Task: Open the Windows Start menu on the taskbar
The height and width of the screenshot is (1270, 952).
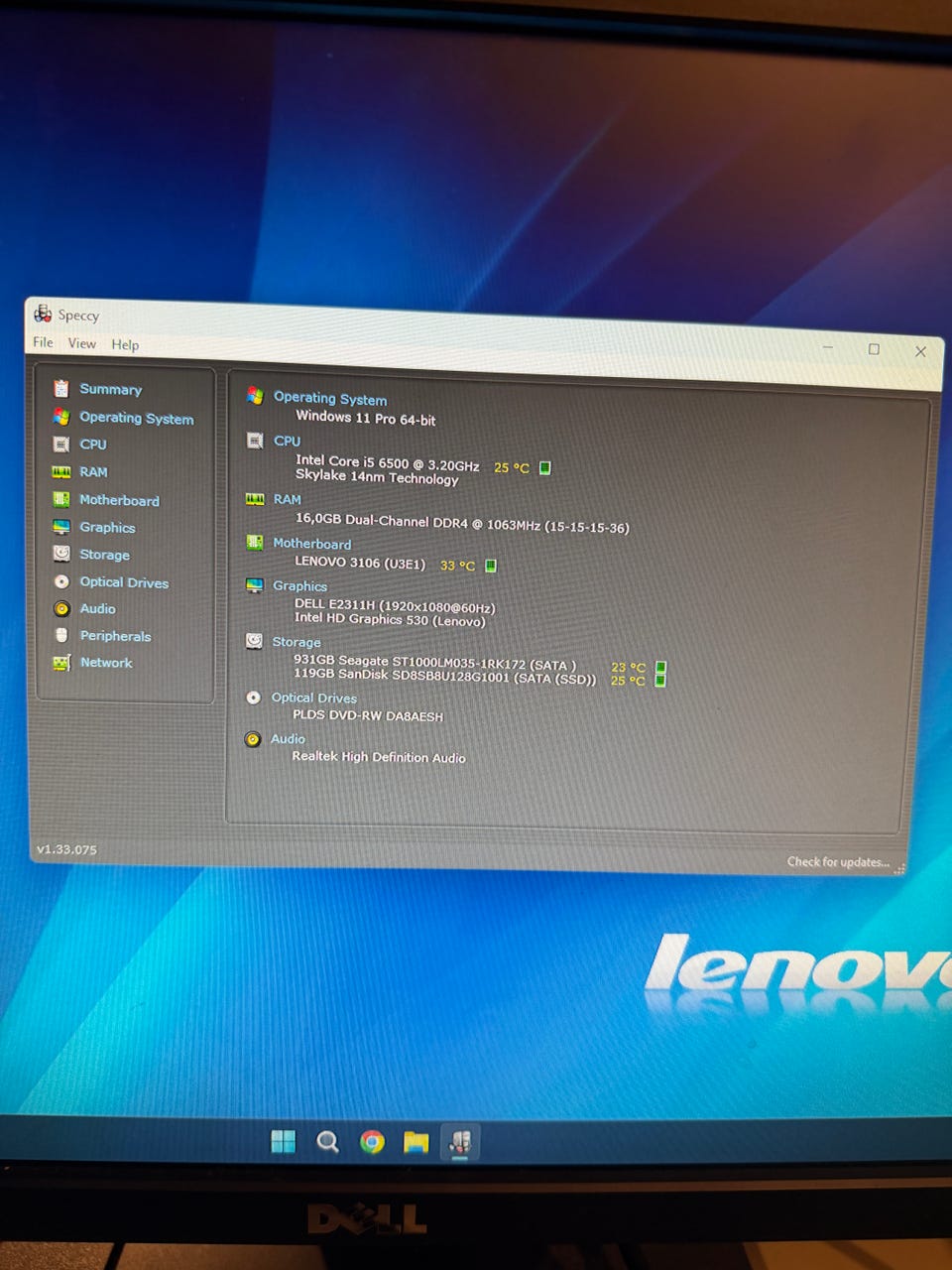Action: click(x=284, y=1142)
